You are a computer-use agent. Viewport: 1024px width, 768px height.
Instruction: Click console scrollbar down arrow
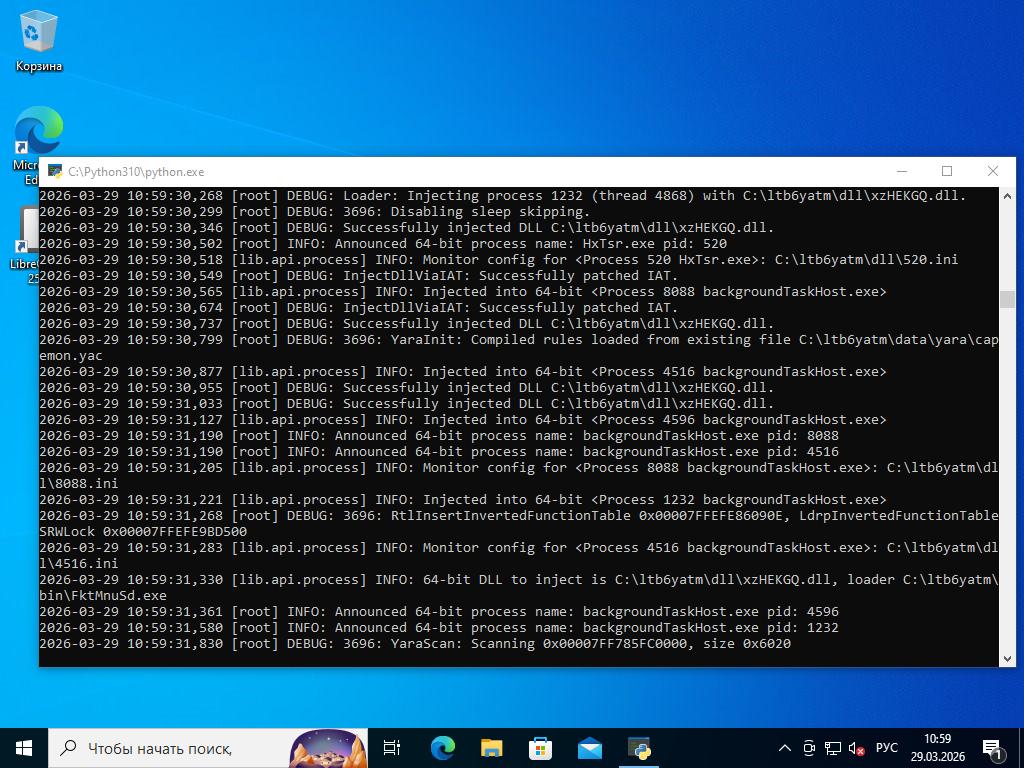pos(1007,658)
